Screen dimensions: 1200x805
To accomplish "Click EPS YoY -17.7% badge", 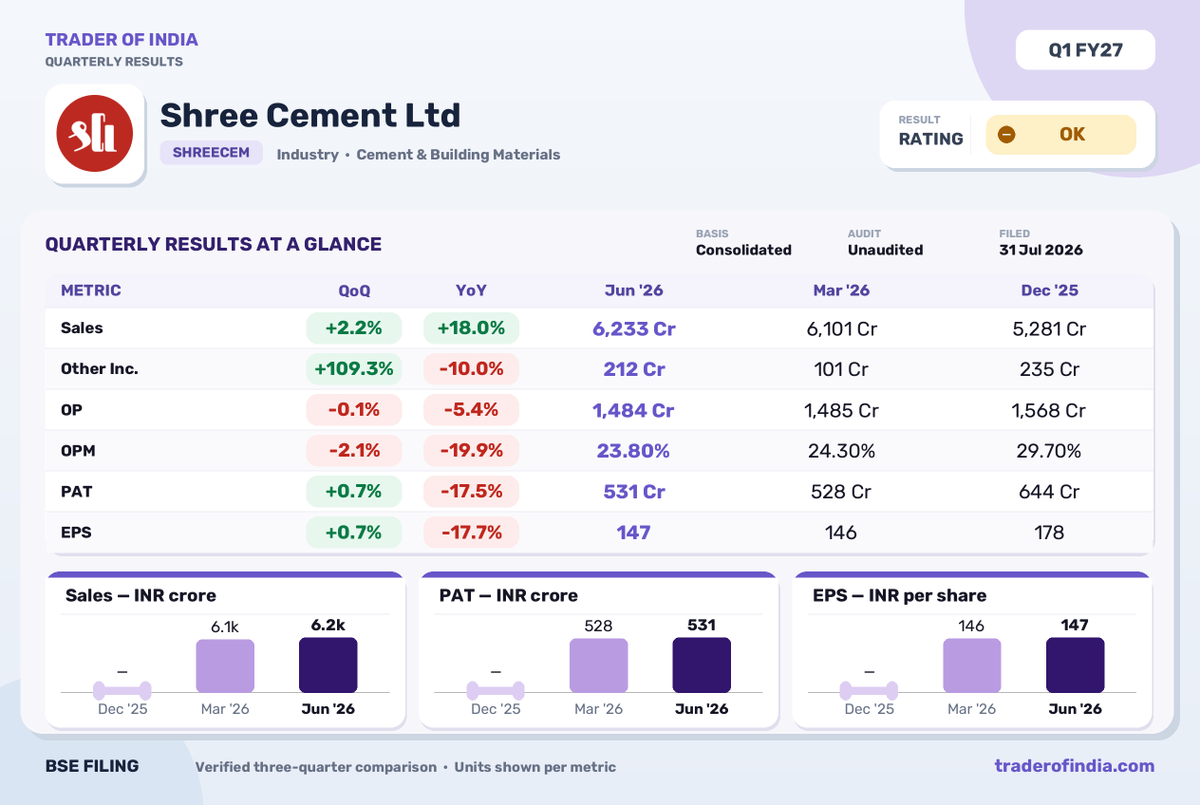I will point(471,532).
